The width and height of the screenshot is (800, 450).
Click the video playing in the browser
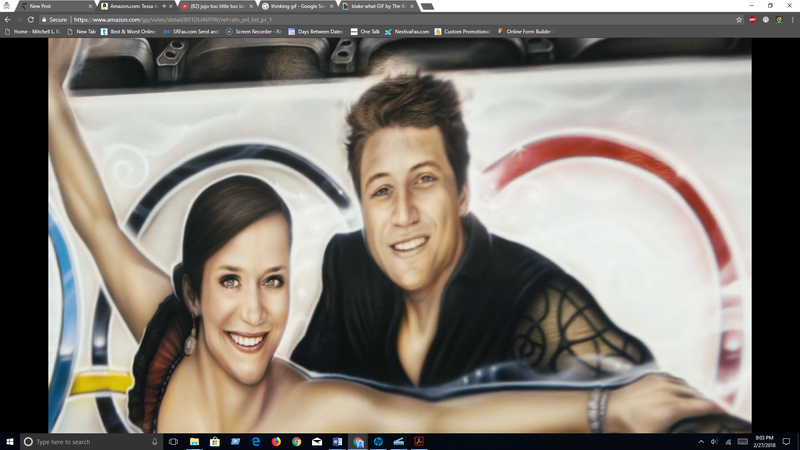click(399, 235)
